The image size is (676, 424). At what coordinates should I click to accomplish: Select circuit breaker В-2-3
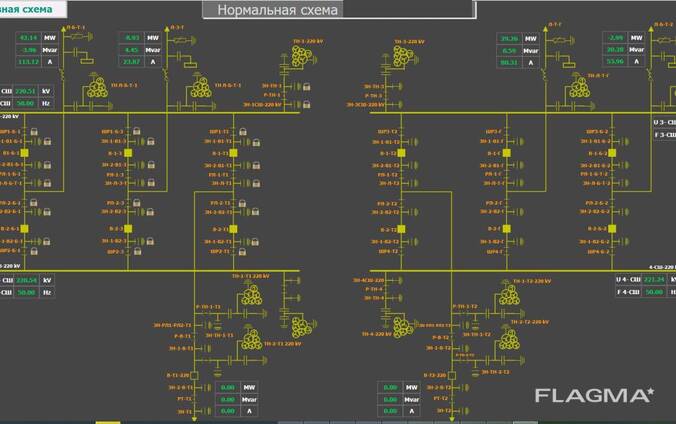[128, 229]
